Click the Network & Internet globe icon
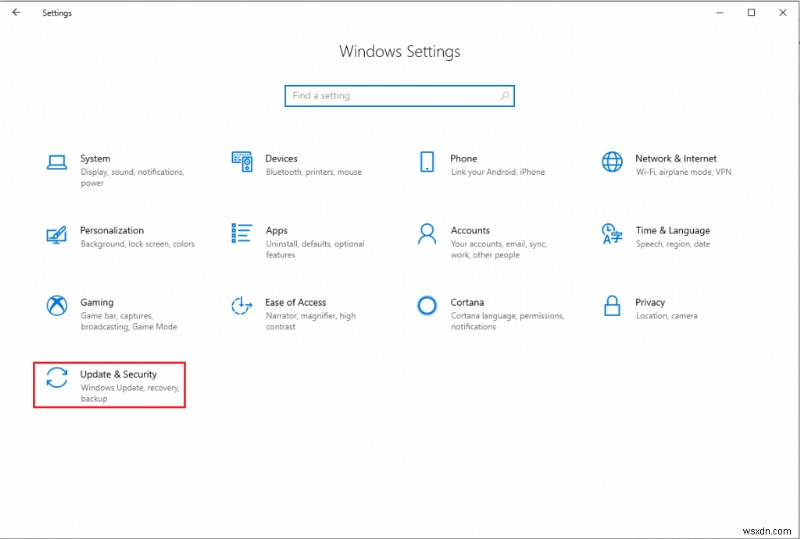800x539 pixels. [x=612, y=162]
